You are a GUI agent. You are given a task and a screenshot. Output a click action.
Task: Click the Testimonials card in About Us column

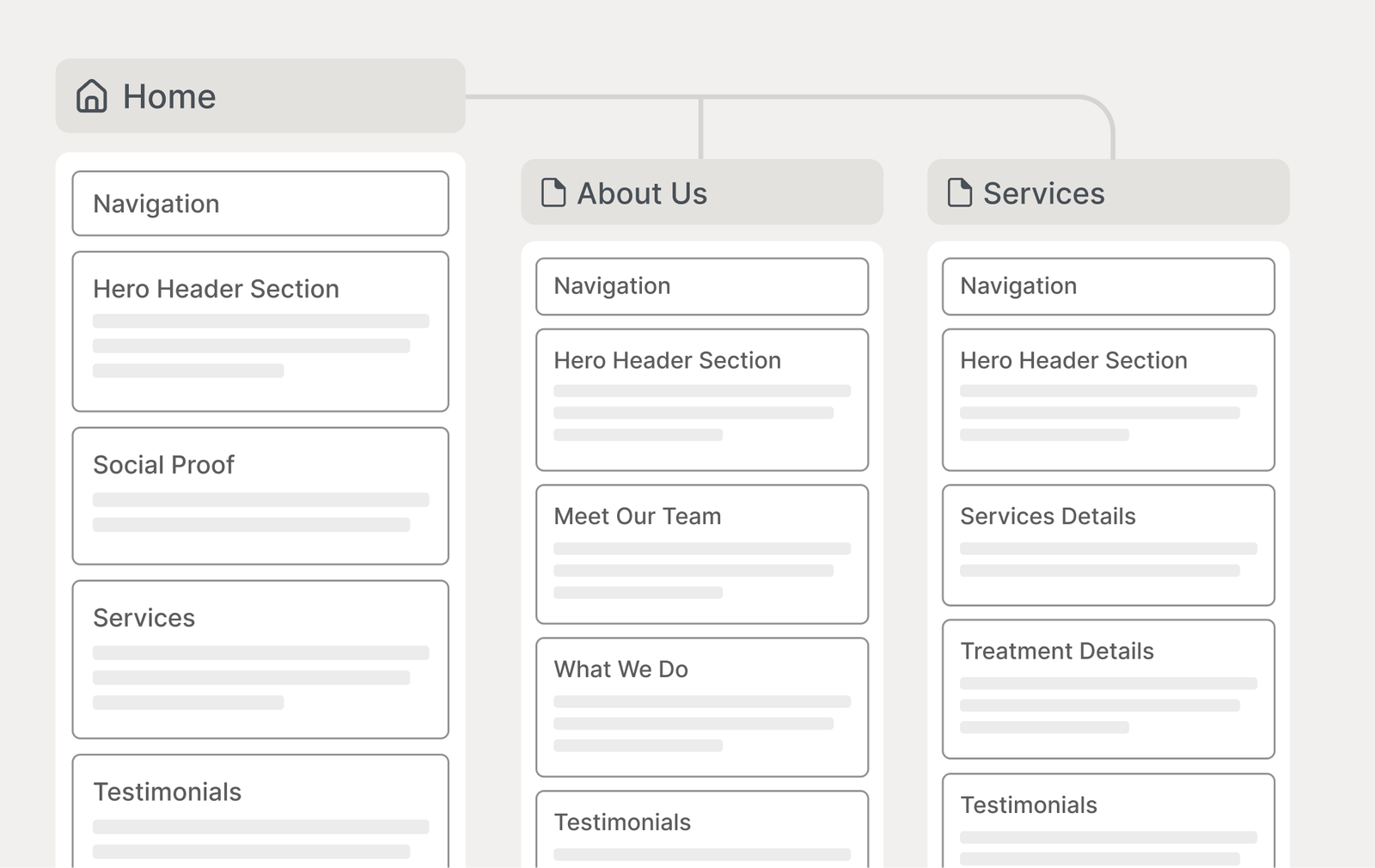point(701,828)
